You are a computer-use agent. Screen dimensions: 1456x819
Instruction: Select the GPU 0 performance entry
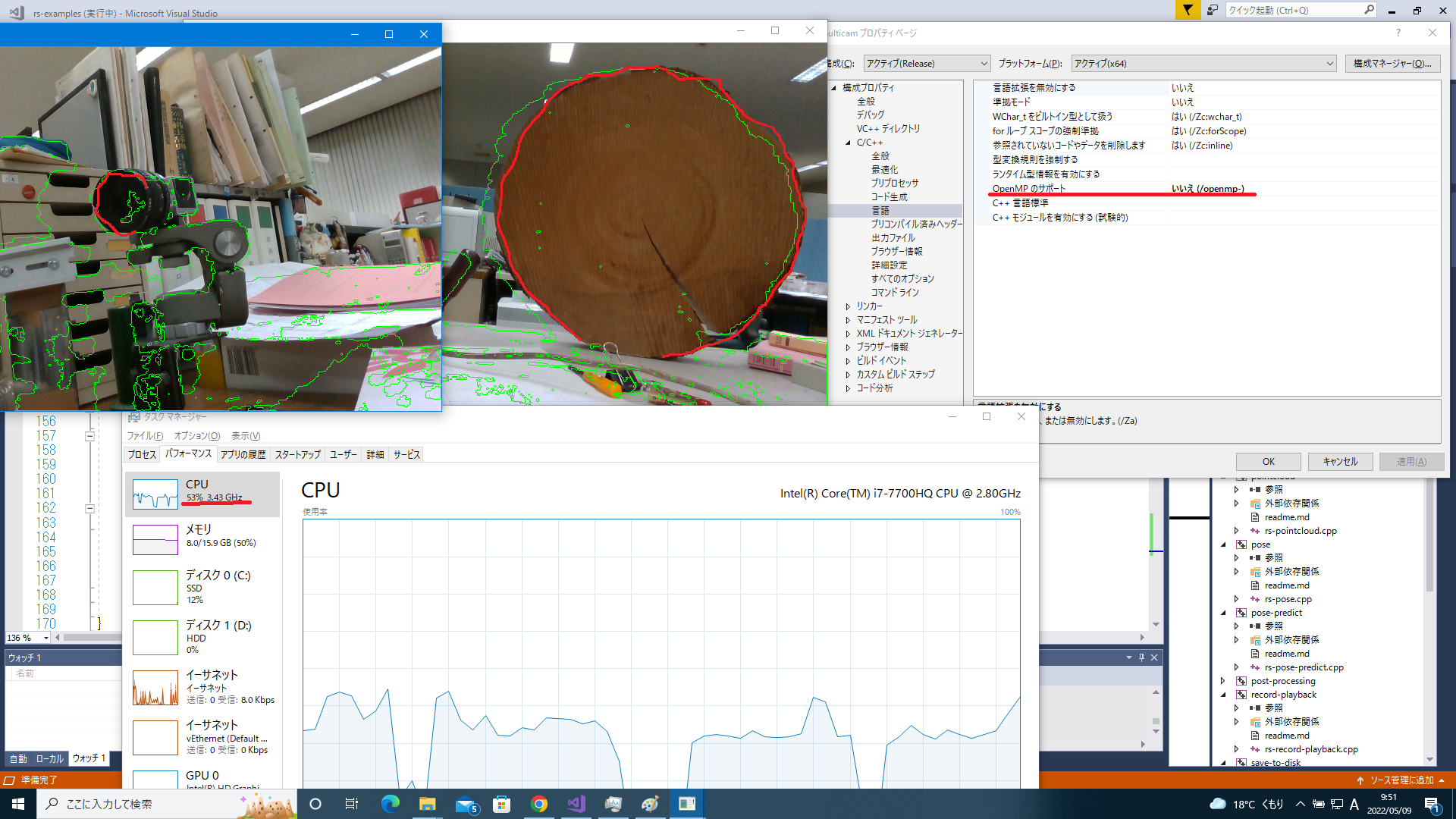click(x=202, y=776)
